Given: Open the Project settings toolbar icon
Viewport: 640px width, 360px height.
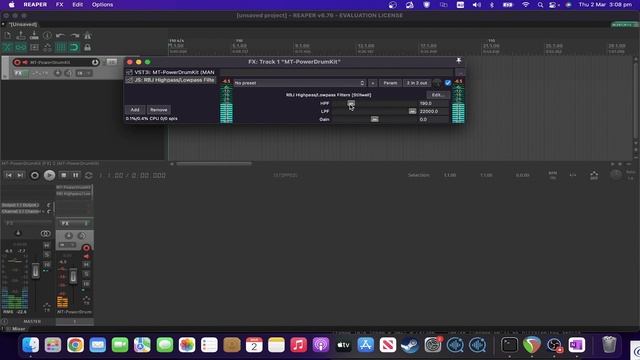Looking at the screenshot, I should coord(47,36).
